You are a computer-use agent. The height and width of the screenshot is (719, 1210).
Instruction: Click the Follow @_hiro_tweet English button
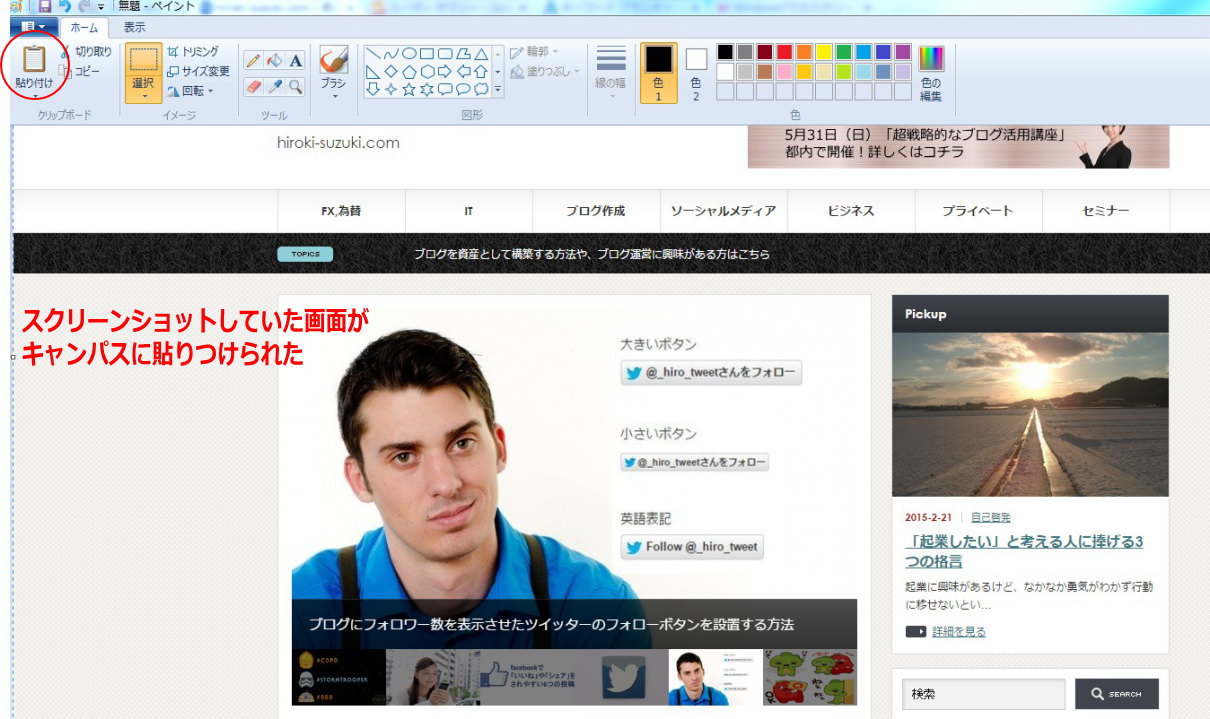pos(691,547)
